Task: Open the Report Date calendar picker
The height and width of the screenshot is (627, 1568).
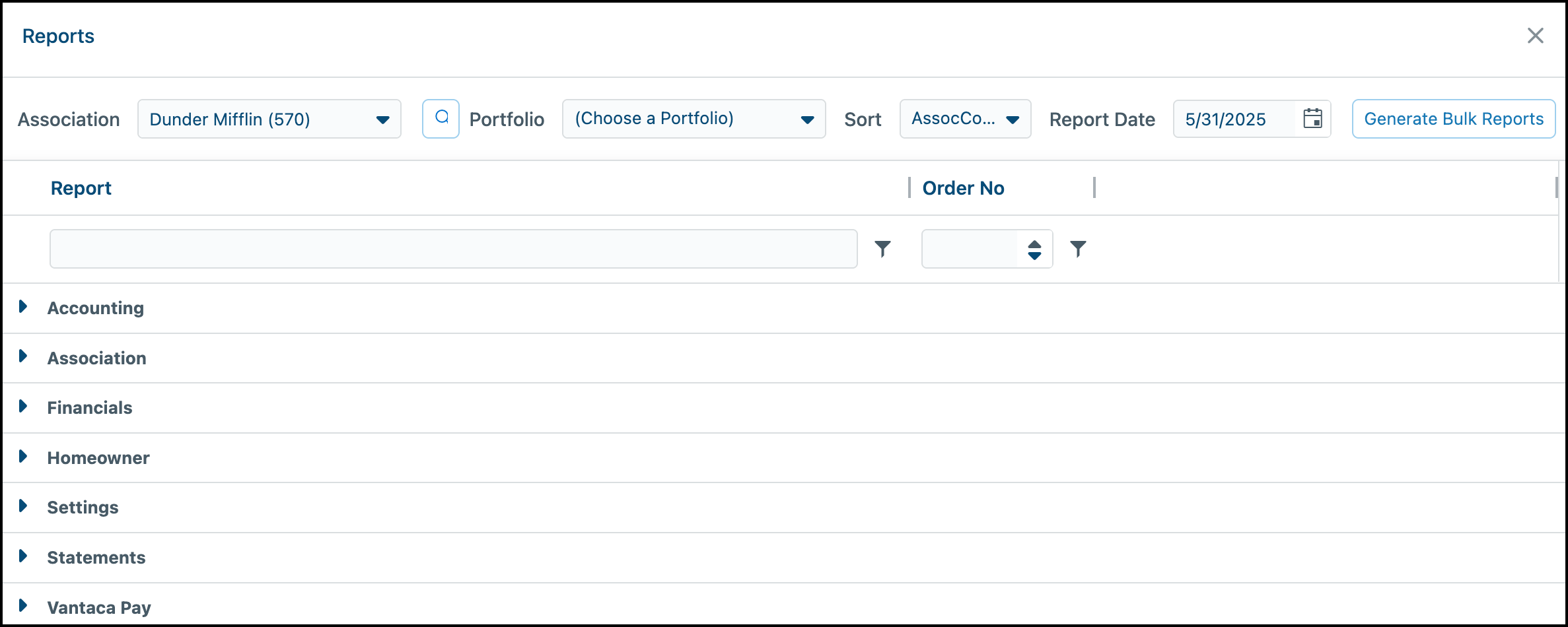Action: (1312, 119)
